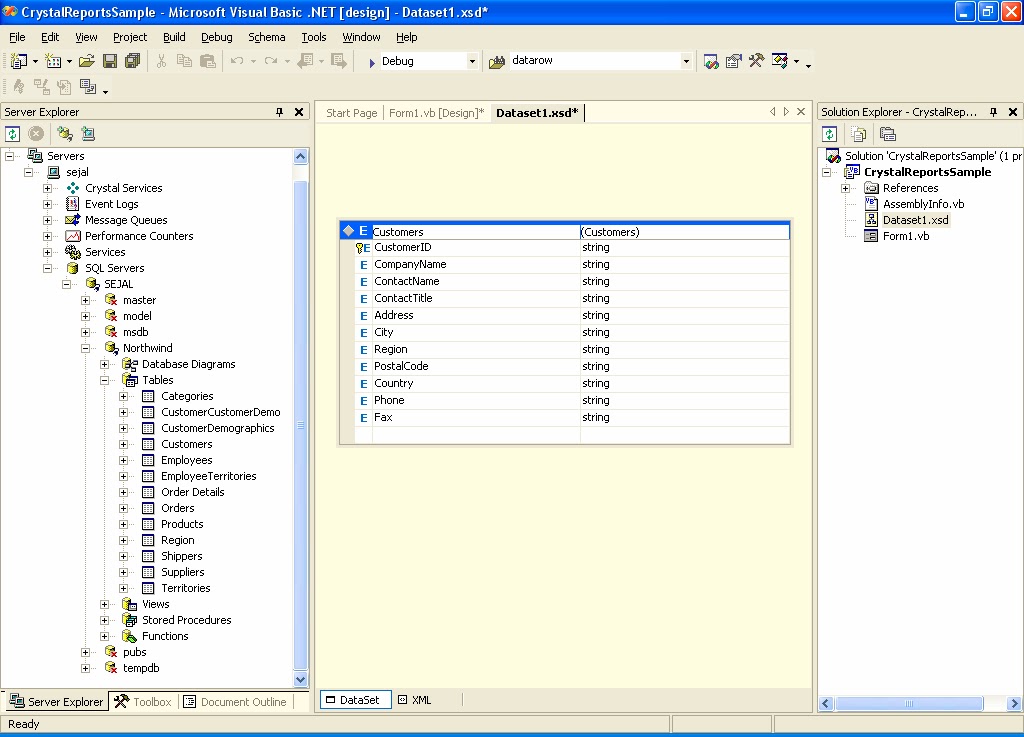
Task: Select the Save All toolbar icon
Action: point(133,61)
